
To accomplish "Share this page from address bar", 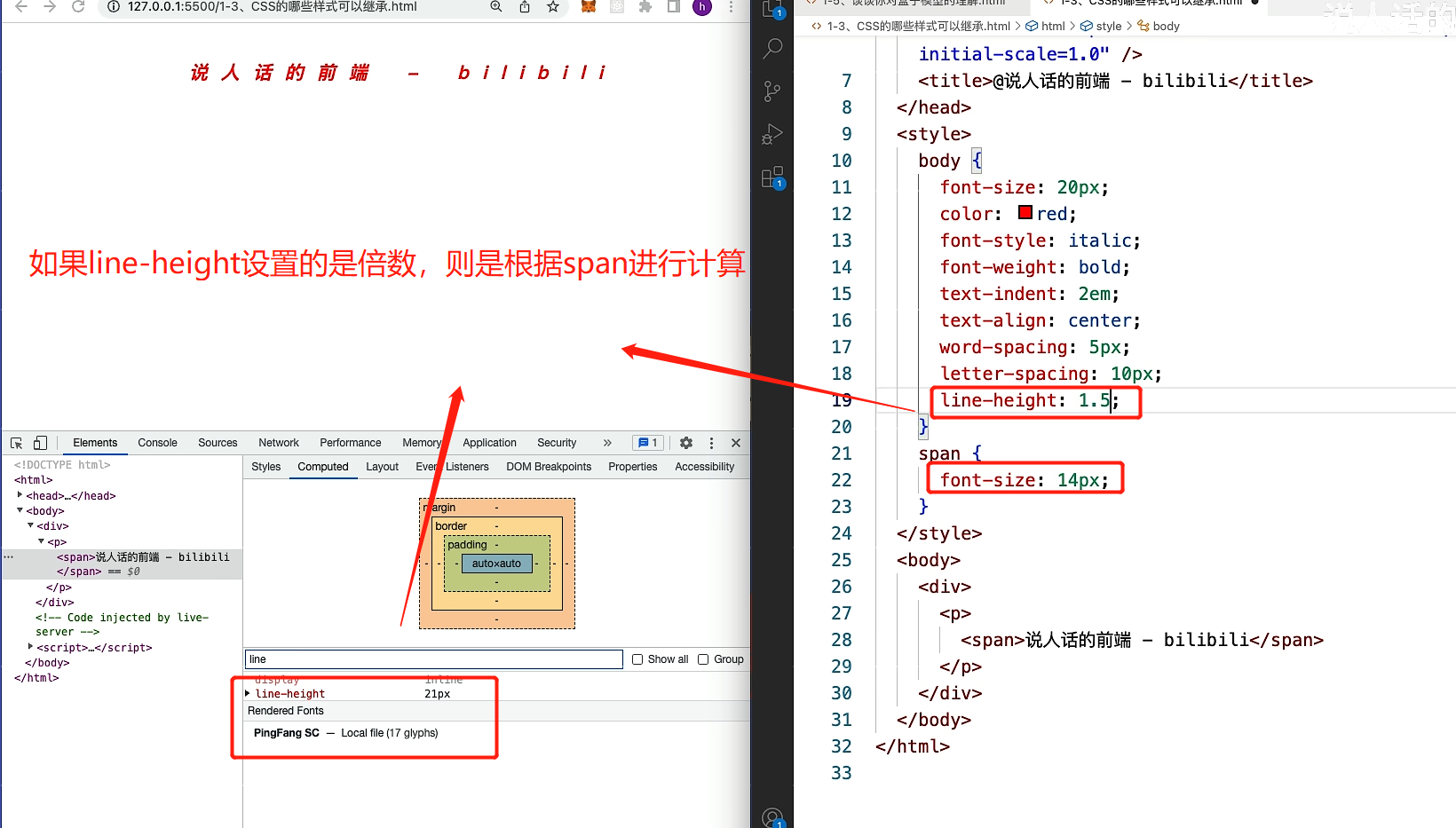I will tap(525, 6).
